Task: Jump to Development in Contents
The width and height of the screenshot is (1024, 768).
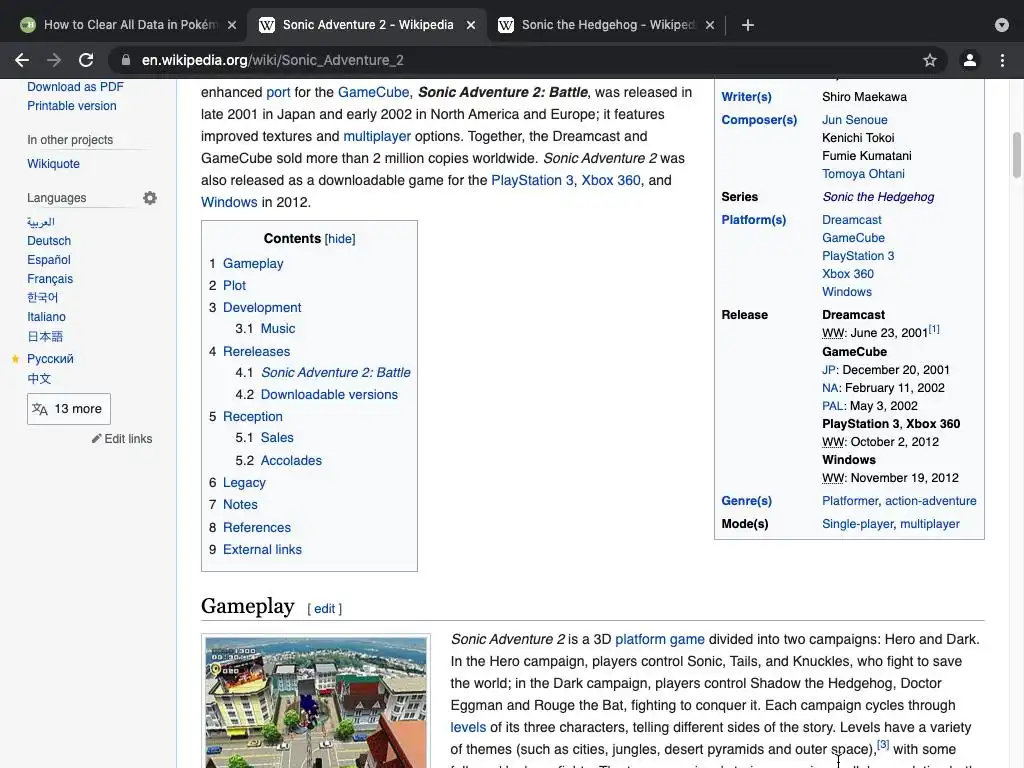Action: point(262,308)
